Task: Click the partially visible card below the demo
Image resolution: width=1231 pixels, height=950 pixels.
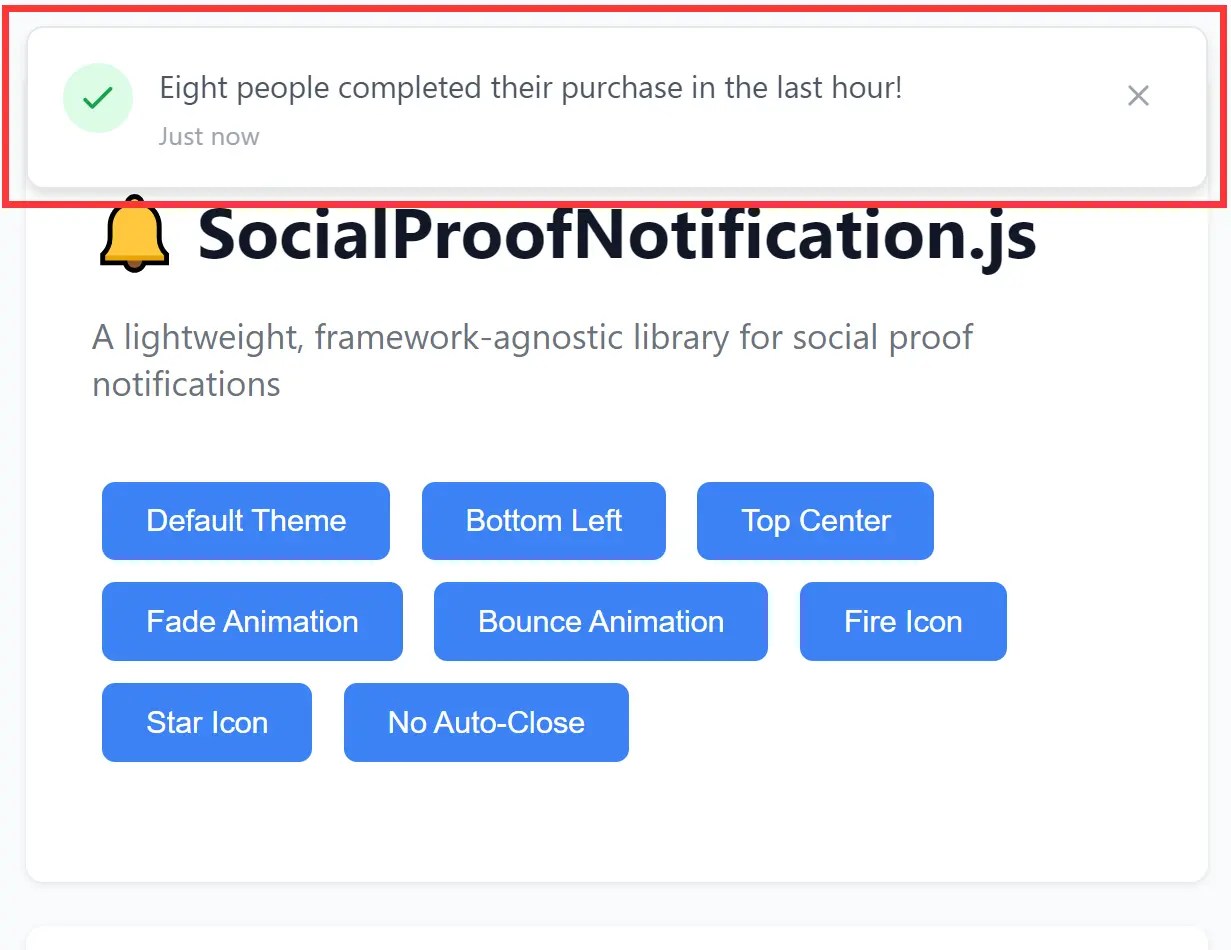Action: click(615, 940)
